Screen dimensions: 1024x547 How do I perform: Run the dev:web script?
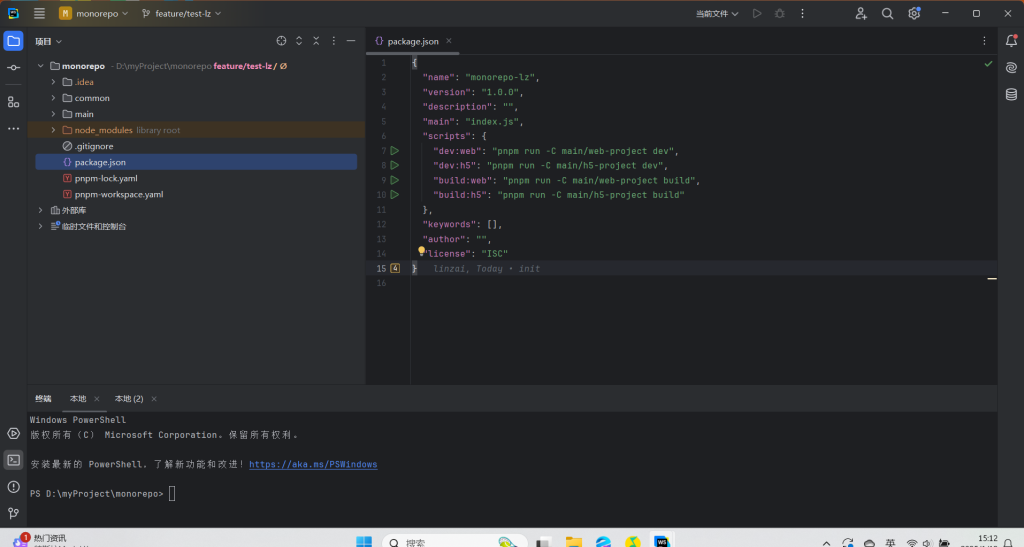(x=394, y=151)
